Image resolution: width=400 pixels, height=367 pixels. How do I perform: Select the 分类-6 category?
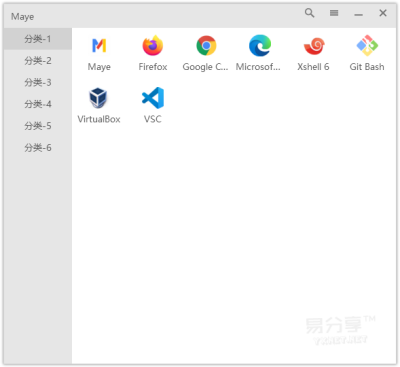click(x=38, y=147)
